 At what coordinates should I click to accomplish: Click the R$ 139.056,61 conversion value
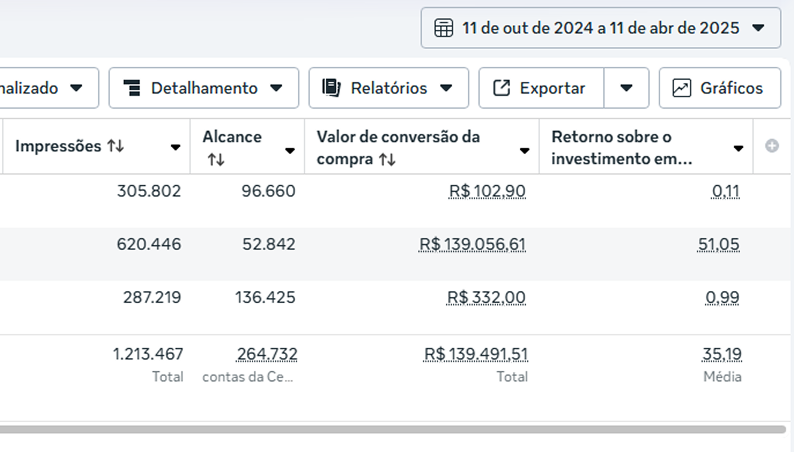pos(472,244)
